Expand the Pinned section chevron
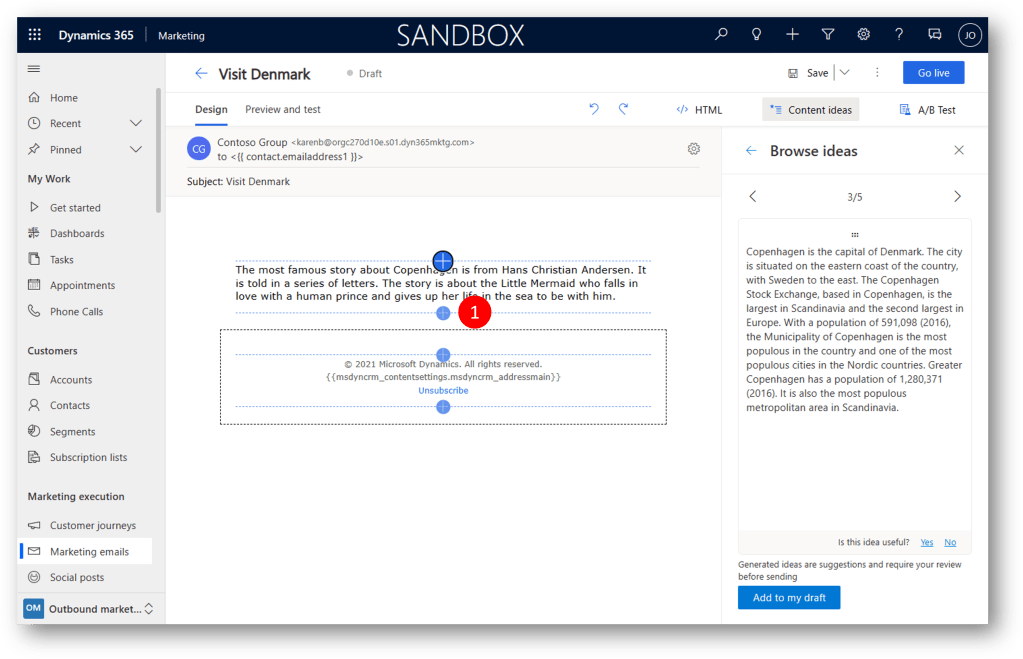The width and height of the screenshot is (1023, 659). pos(136,149)
